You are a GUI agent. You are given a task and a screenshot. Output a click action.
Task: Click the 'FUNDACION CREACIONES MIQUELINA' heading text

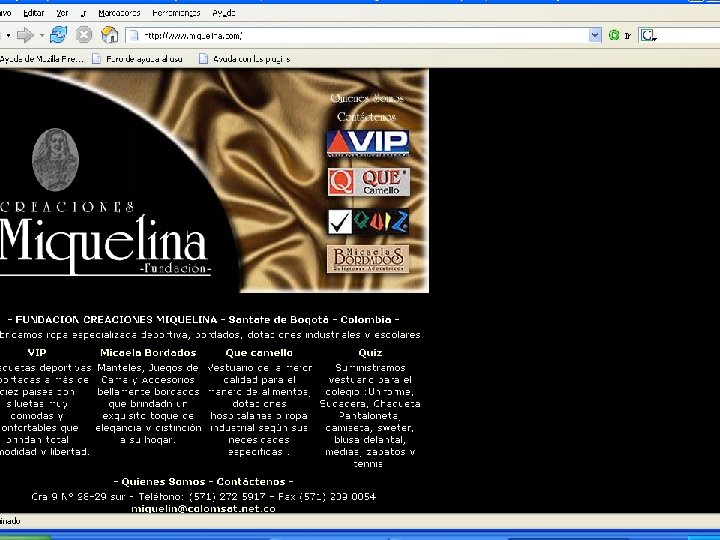[116, 320]
